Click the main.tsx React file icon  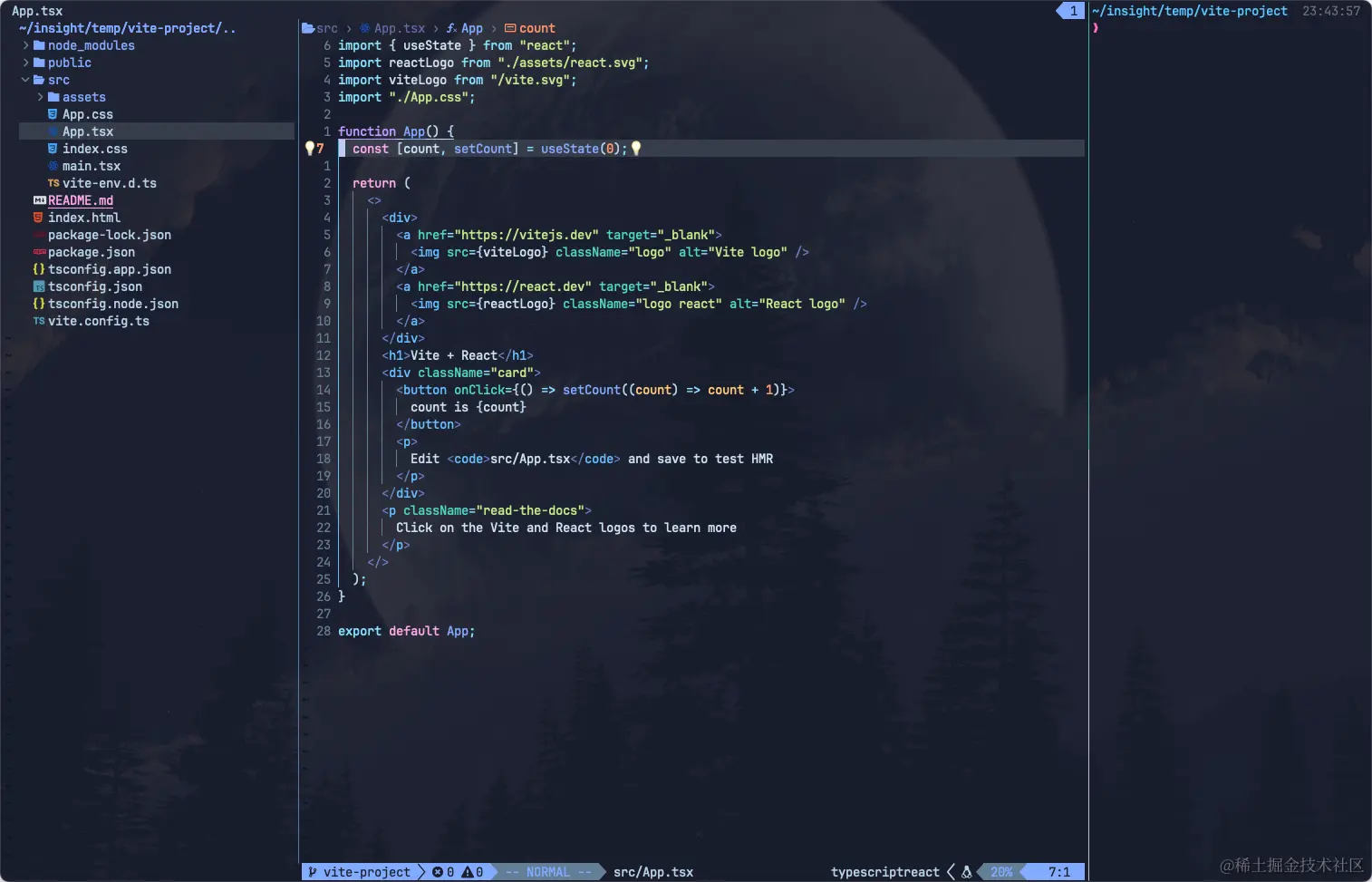53,166
